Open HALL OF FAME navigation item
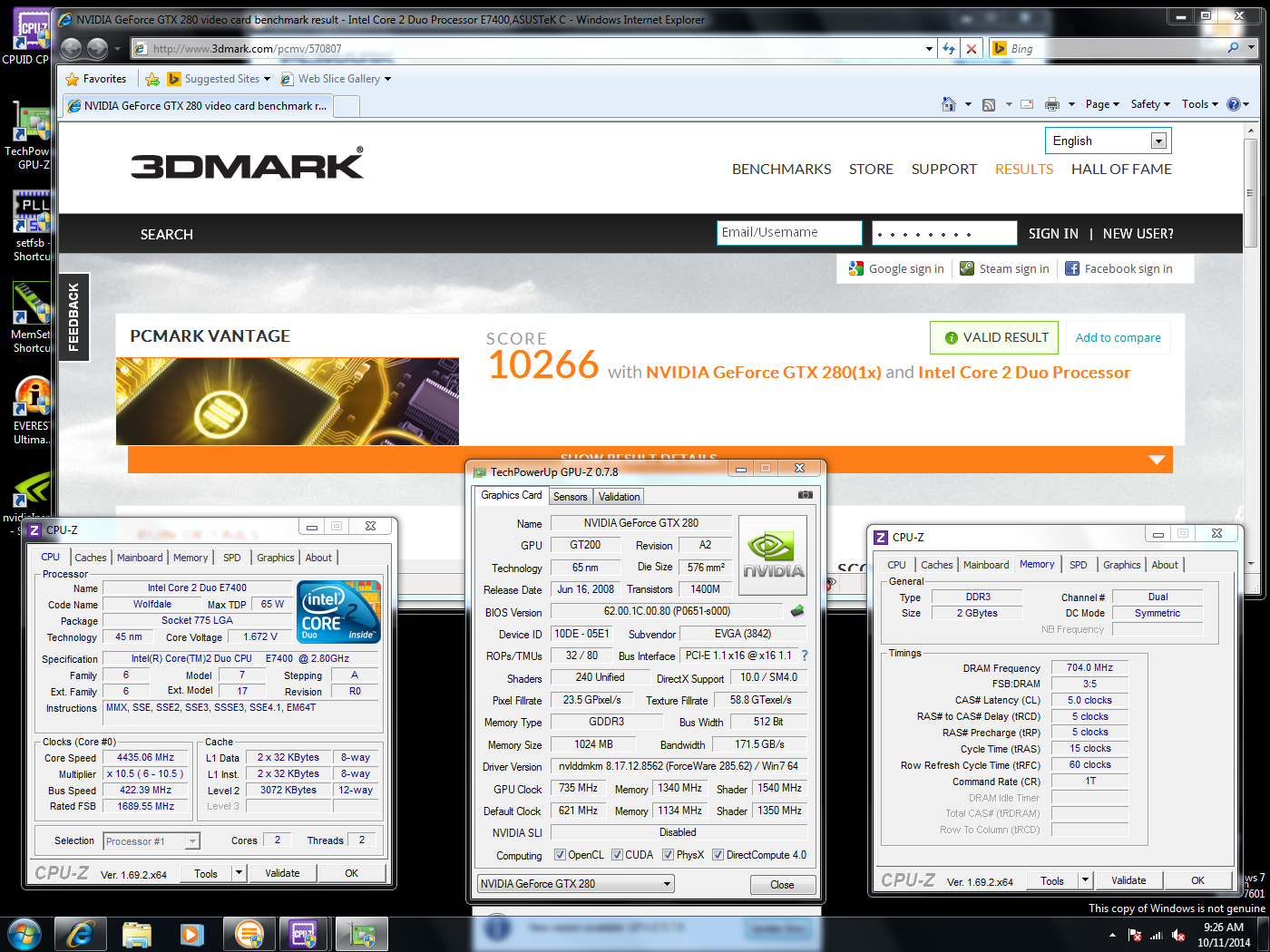This screenshot has width=1270, height=952. (x=1121, y=169)
